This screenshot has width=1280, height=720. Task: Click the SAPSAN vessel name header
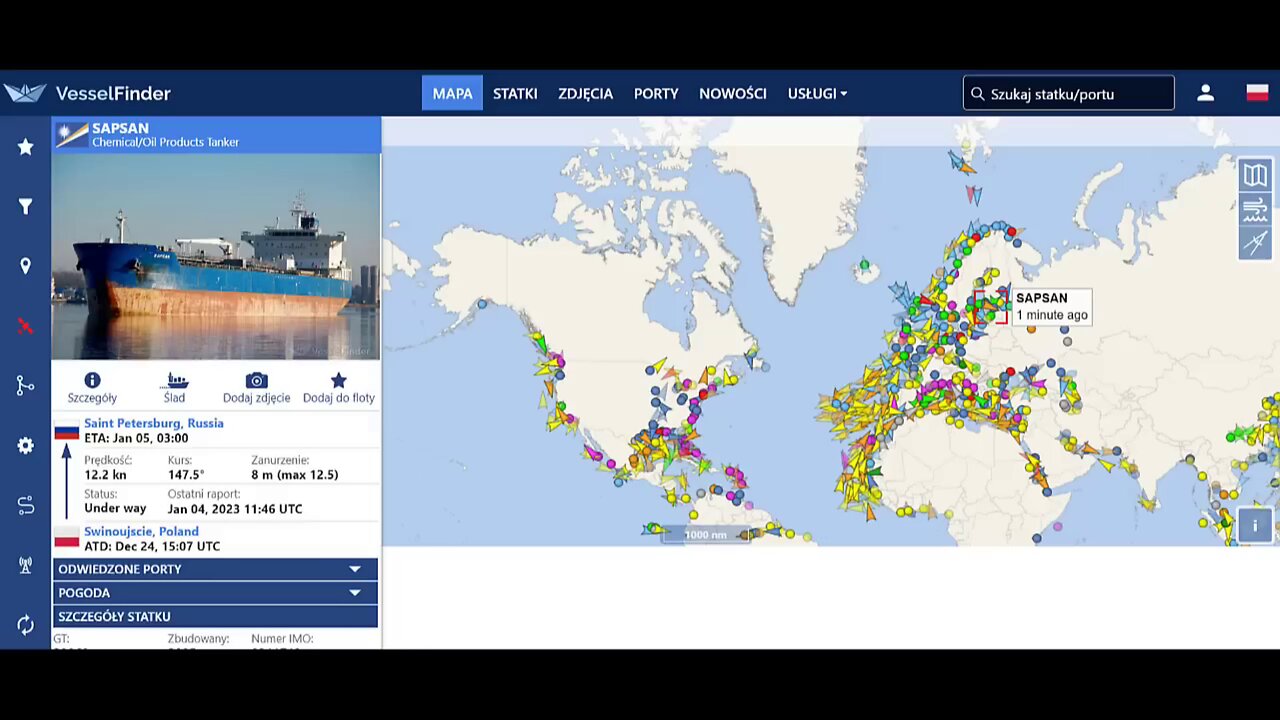(120, 128)
